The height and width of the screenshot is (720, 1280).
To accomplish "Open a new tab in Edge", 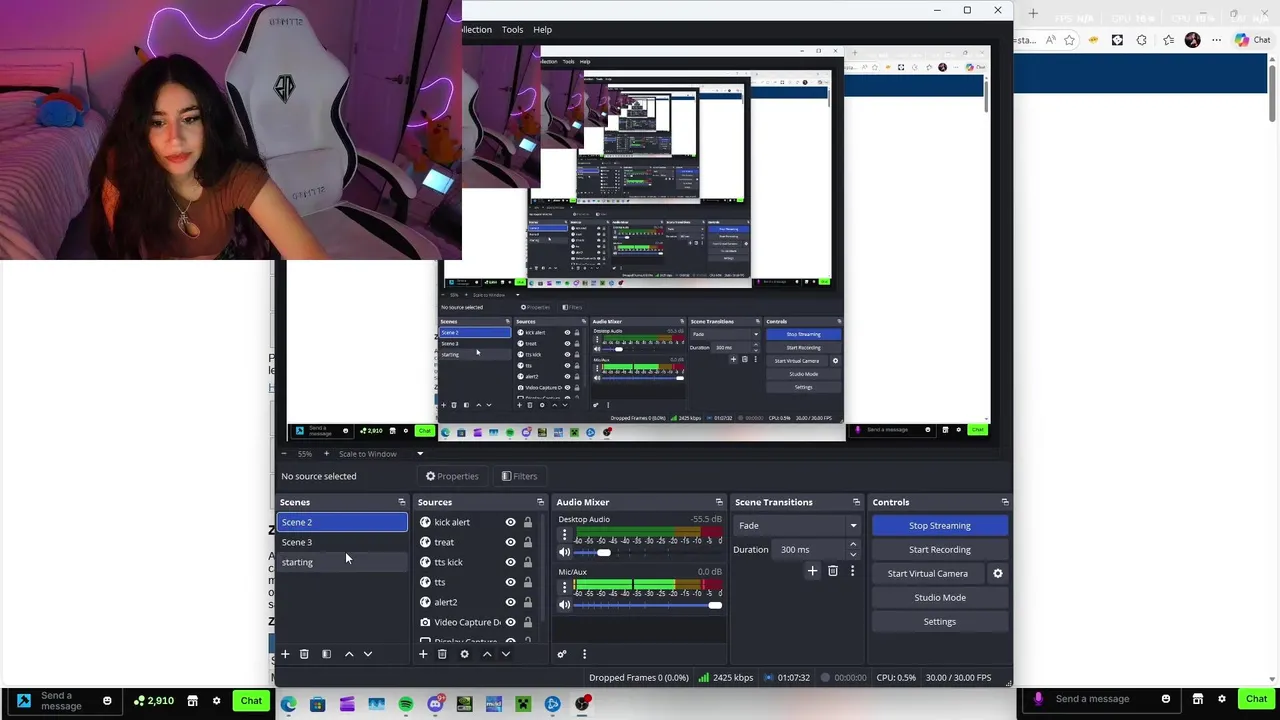I will [1033, 14].
